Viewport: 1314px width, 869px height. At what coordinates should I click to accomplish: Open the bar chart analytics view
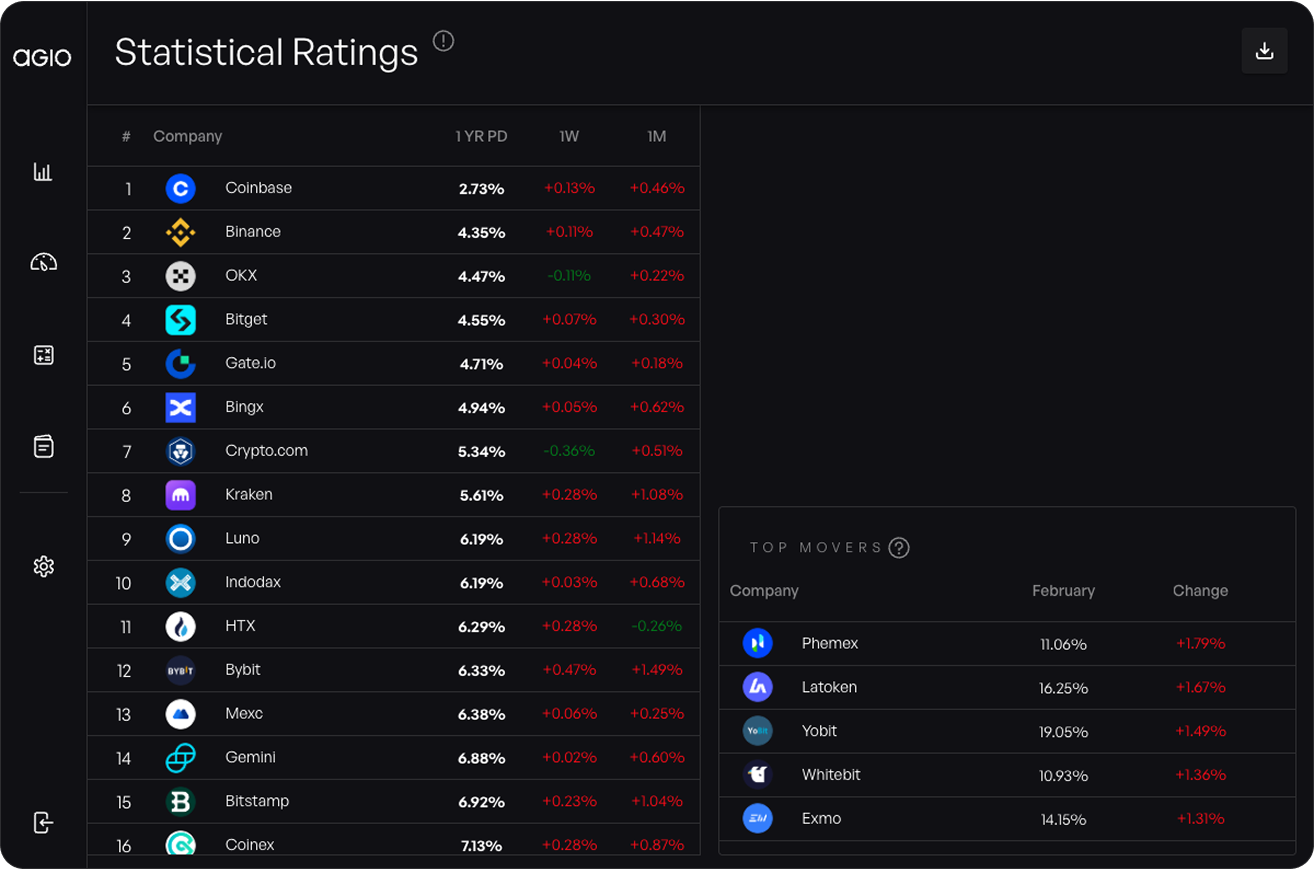(x=43, y=171)
